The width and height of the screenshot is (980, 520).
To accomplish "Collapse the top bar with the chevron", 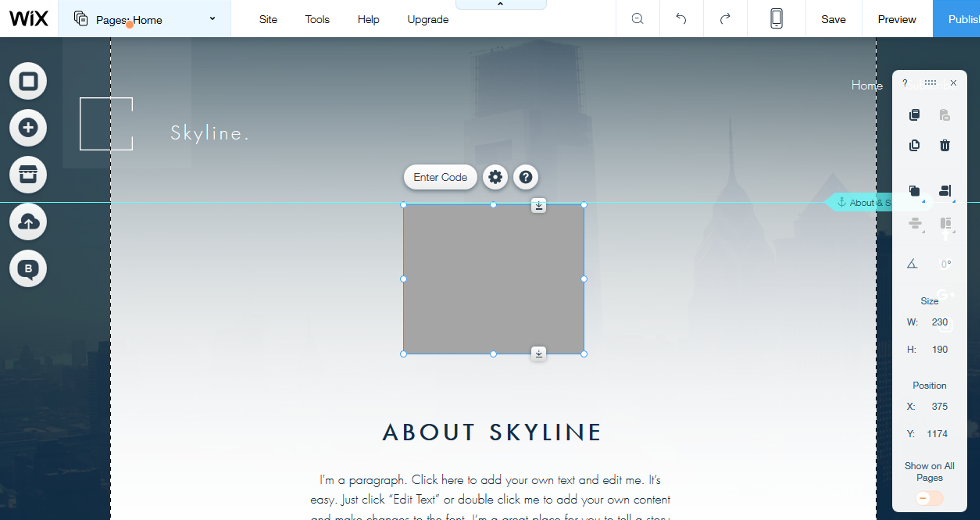I will pos(500,4).
